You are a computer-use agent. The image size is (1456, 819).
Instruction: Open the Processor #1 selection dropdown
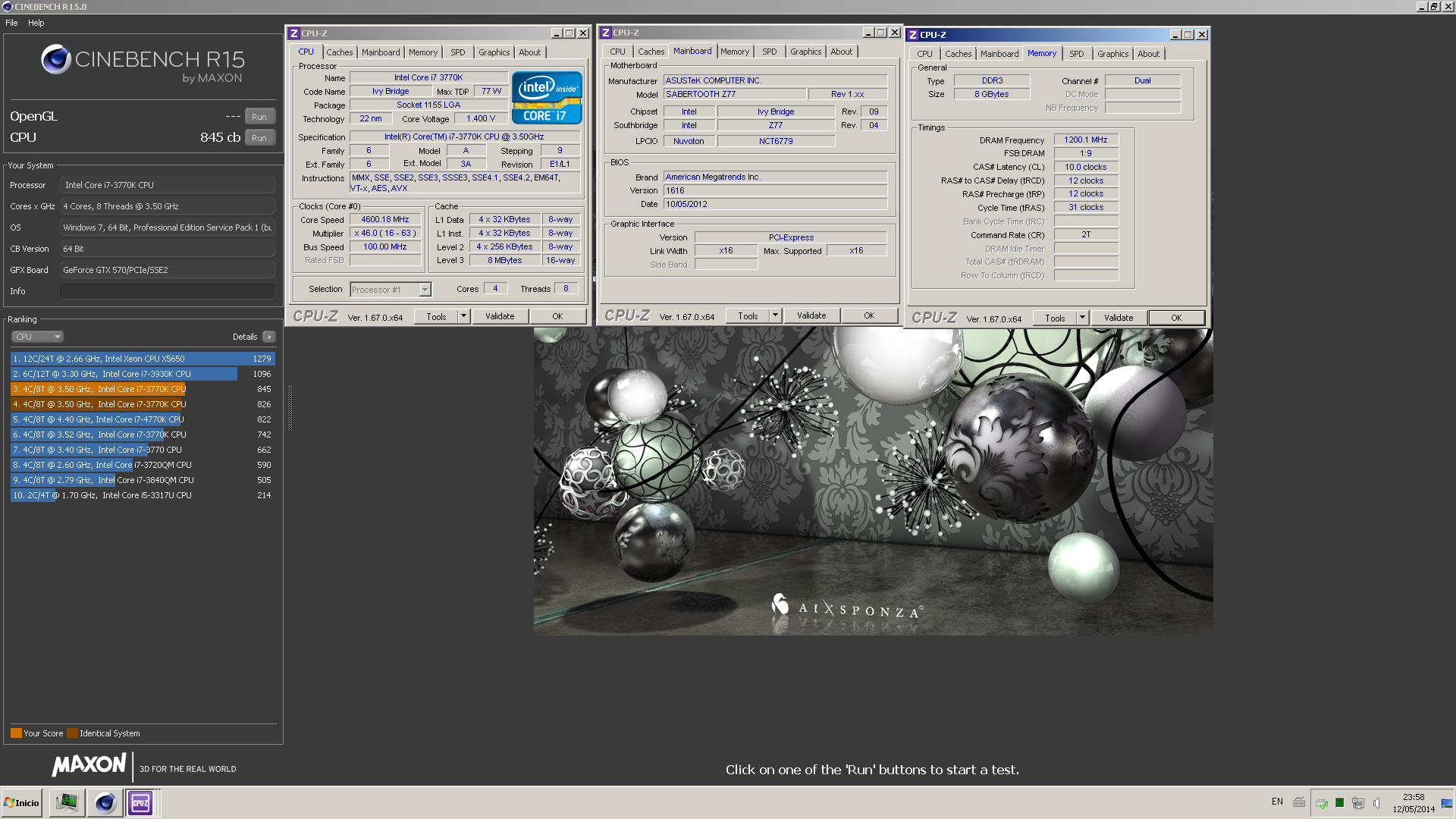click(391, 290)
